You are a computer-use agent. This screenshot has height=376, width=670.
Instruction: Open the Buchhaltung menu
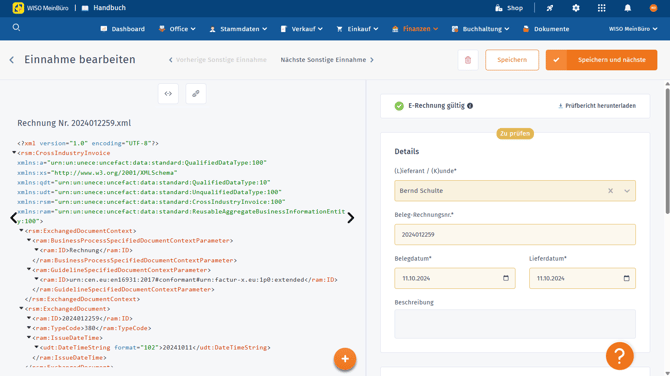click(x=480, y=29)
